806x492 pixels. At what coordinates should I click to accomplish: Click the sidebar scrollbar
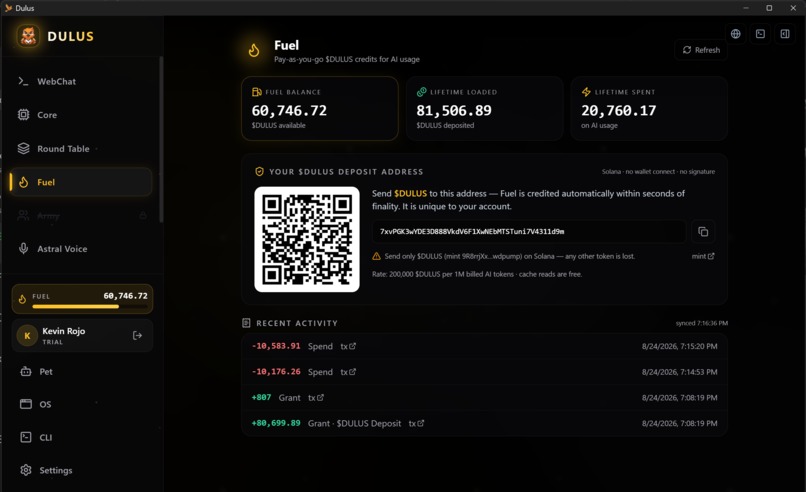[x=161, y=139]
